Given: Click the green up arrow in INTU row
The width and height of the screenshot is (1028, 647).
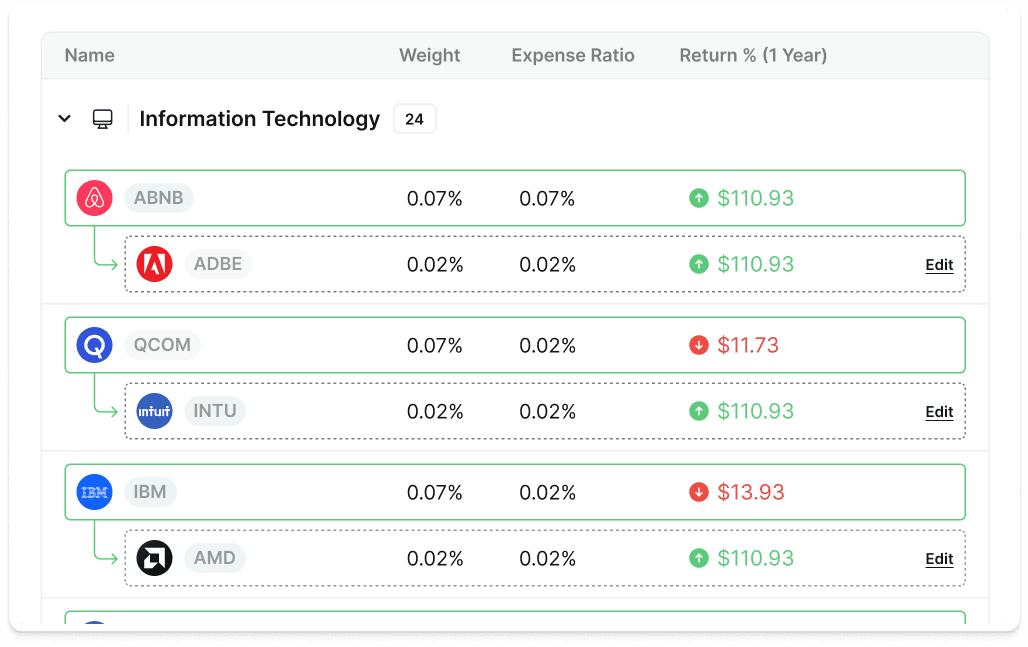Looking at the screenshot, I should pos(699,411).
